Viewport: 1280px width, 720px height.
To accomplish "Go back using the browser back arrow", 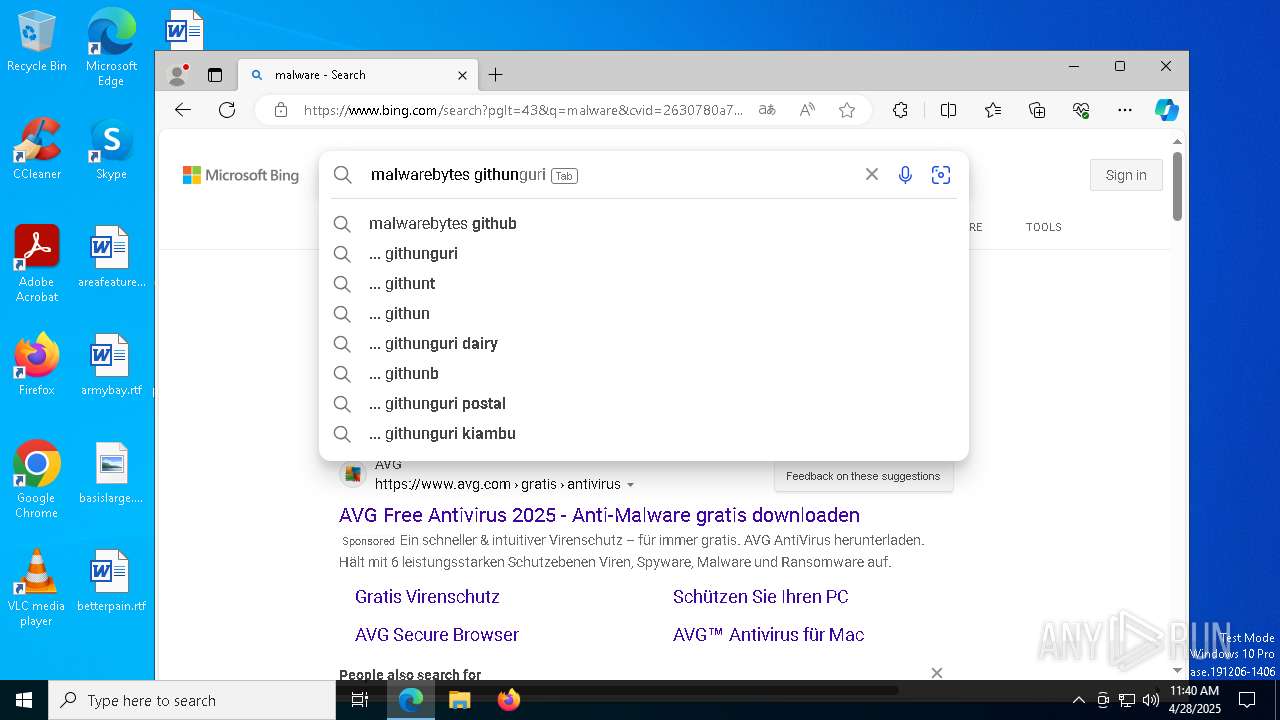I will (x=183, y=110).
